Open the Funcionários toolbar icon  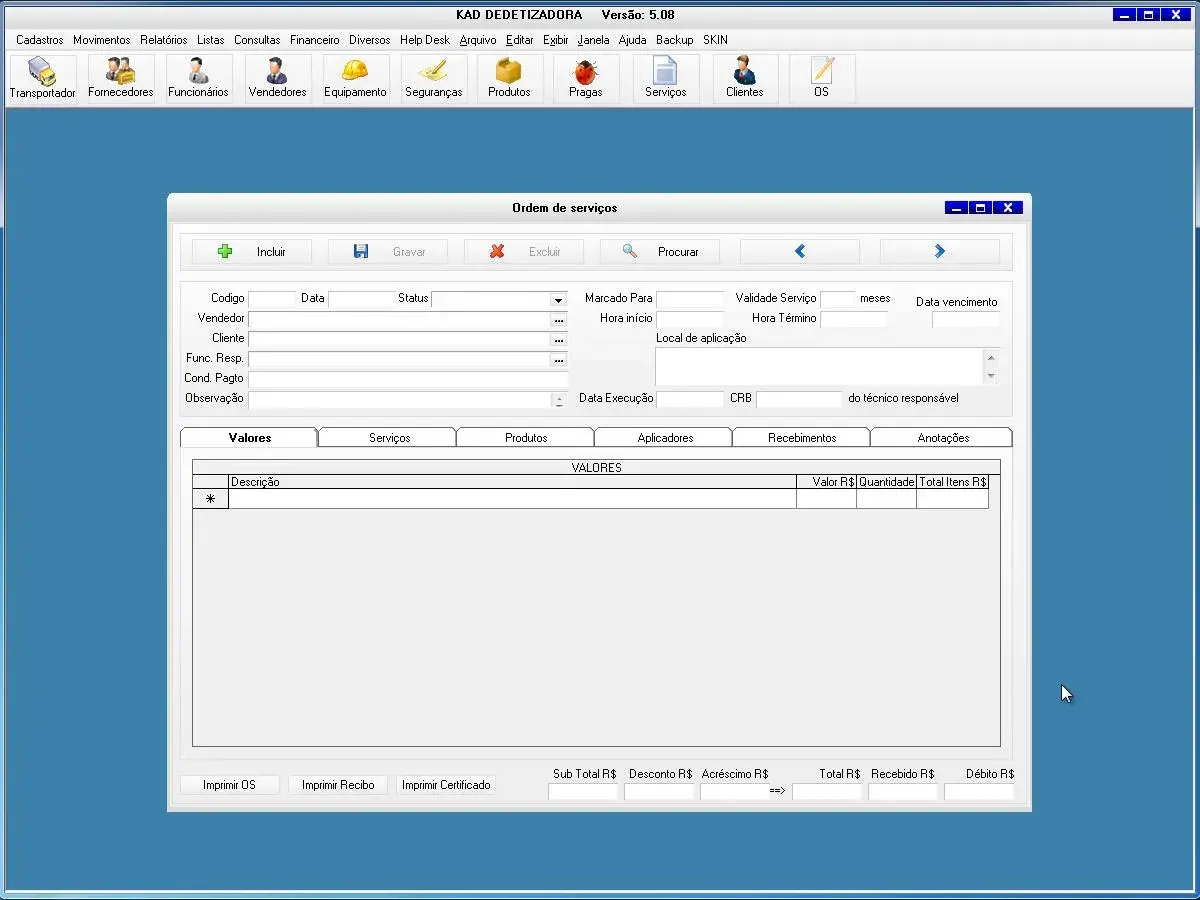click(x=198, y=78)
